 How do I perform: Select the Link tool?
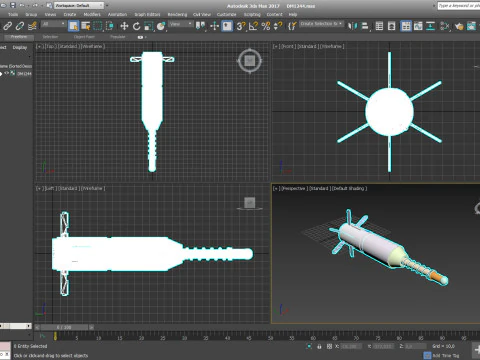8,26
